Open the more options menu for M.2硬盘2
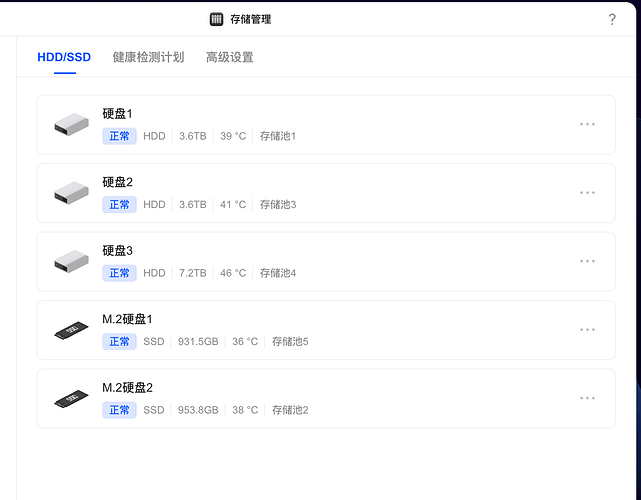This screenshot has height=500, width=641. [x=587, y=398]
